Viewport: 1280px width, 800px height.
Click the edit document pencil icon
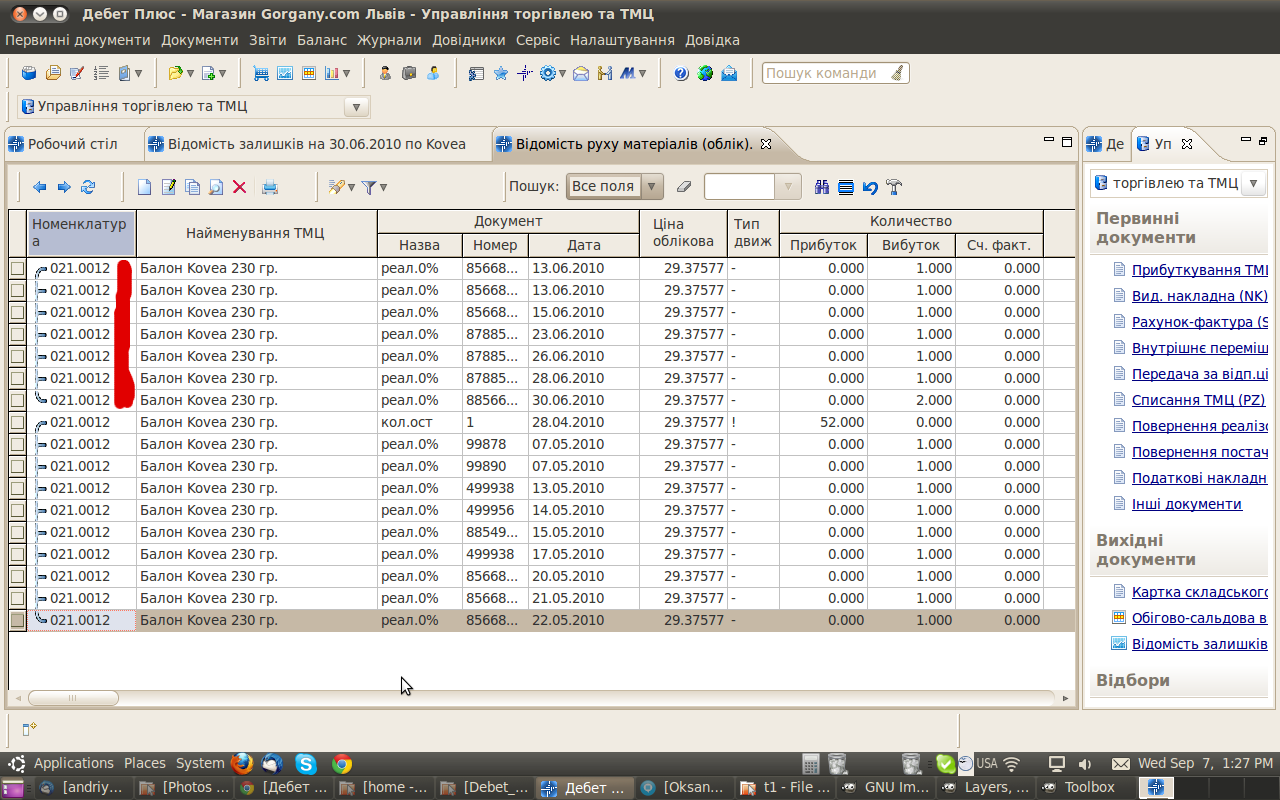click(168, 187)
